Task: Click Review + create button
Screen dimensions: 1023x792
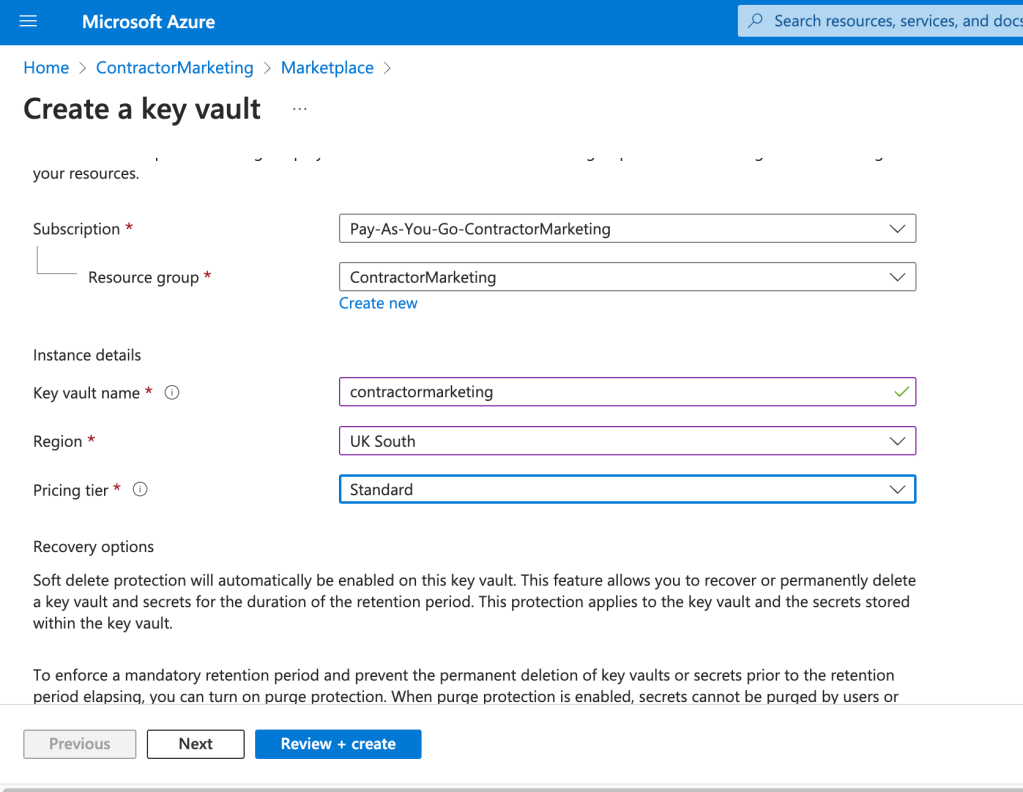Action: click(338, 744)
